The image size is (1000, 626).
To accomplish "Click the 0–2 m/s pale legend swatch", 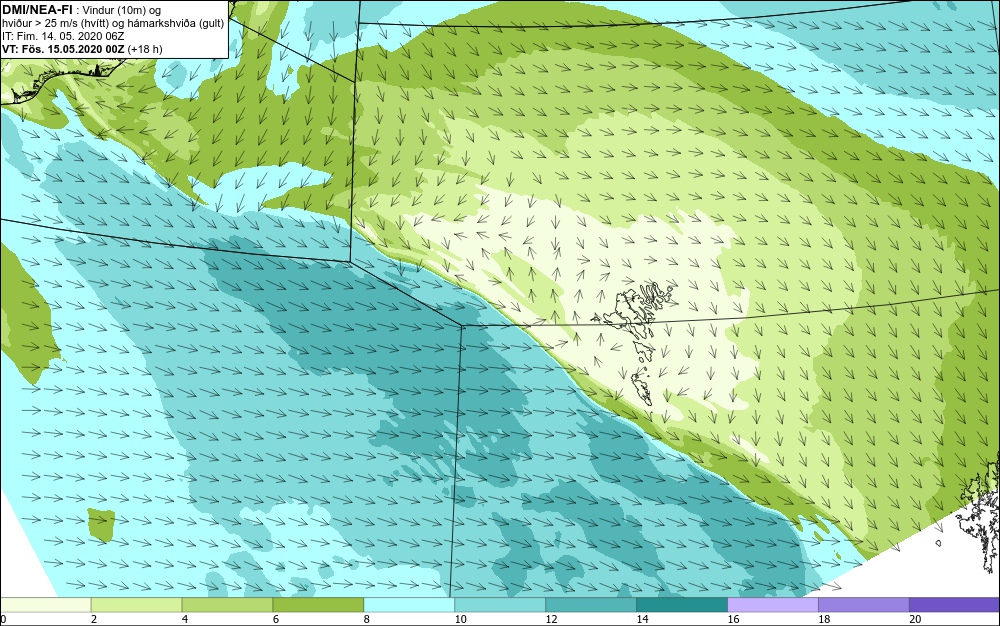I will coord(46,604).
